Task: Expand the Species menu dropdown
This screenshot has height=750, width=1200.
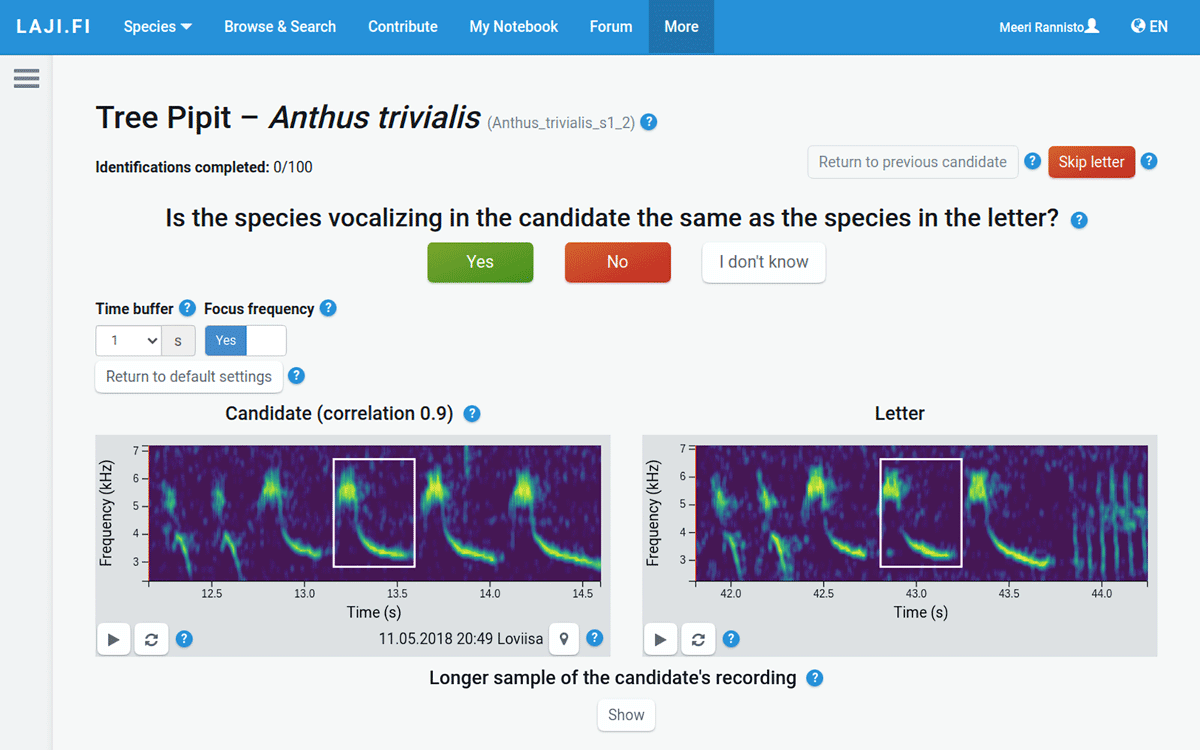Action: [158, 27]
